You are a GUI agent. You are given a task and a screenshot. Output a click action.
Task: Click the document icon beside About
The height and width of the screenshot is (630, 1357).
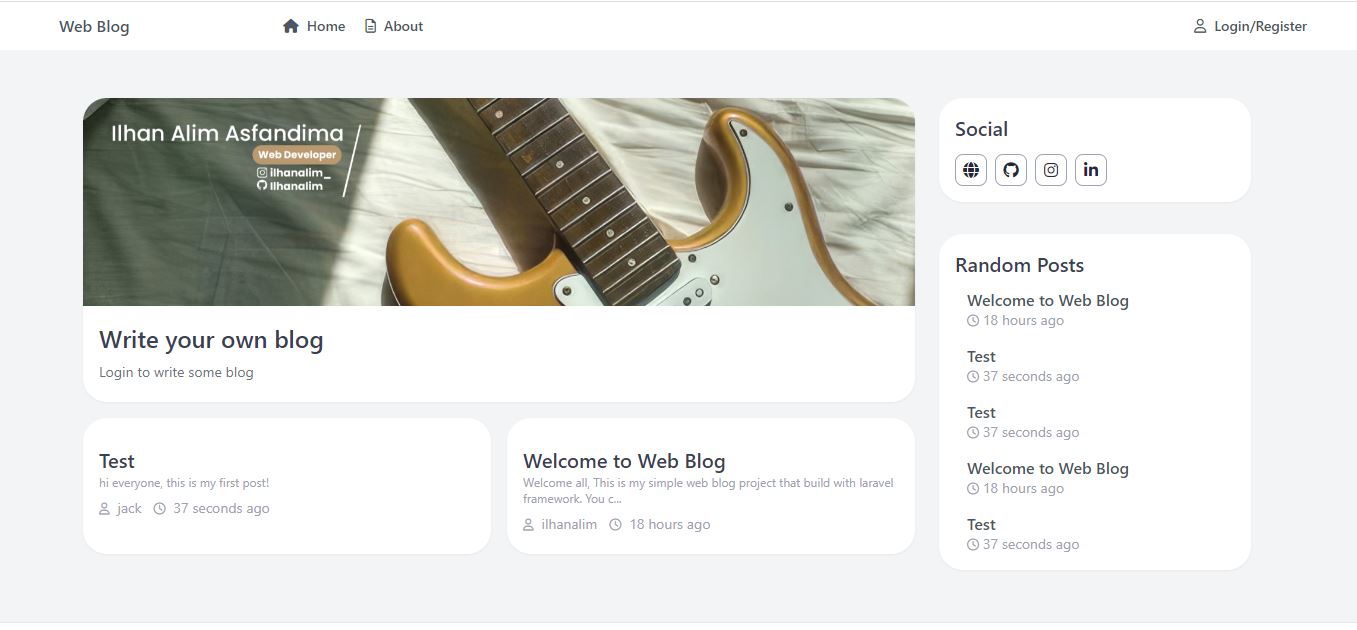371,26
